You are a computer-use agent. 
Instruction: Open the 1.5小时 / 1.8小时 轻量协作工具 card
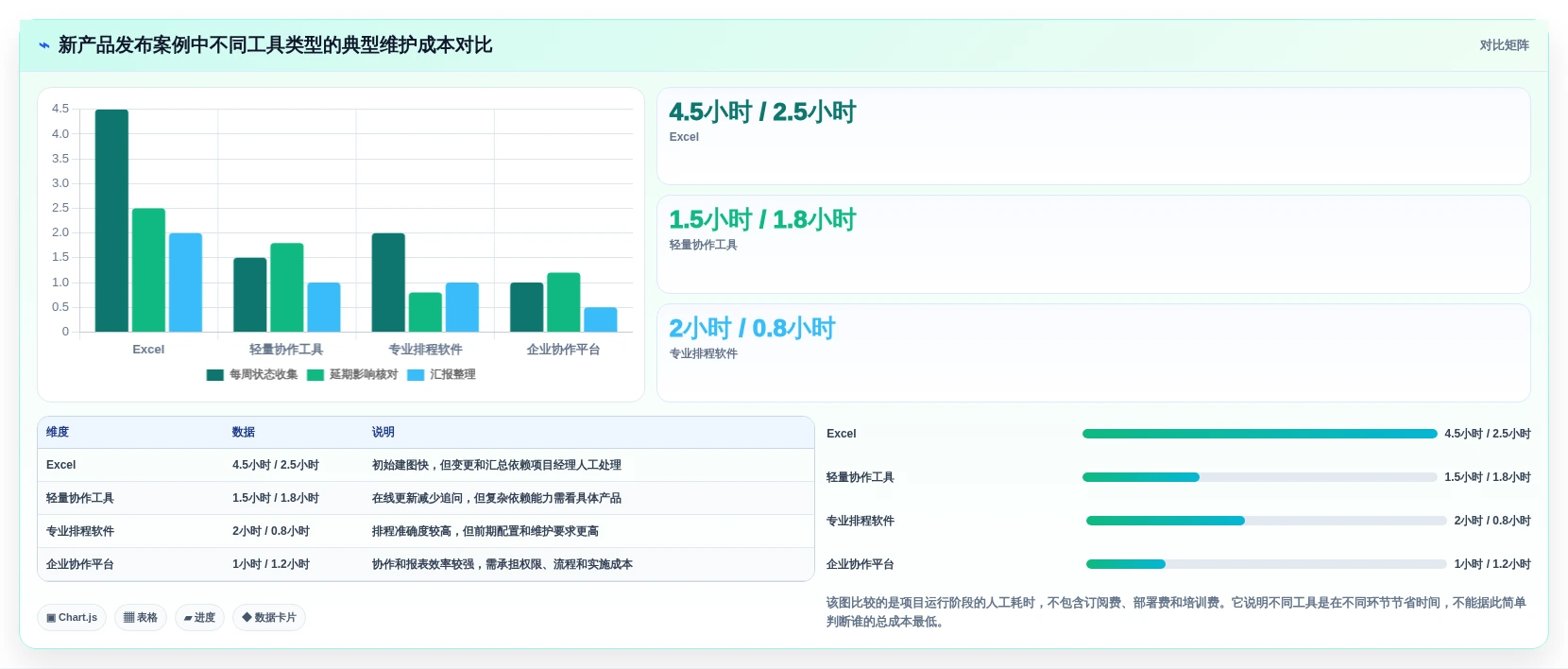point(1094,244)
